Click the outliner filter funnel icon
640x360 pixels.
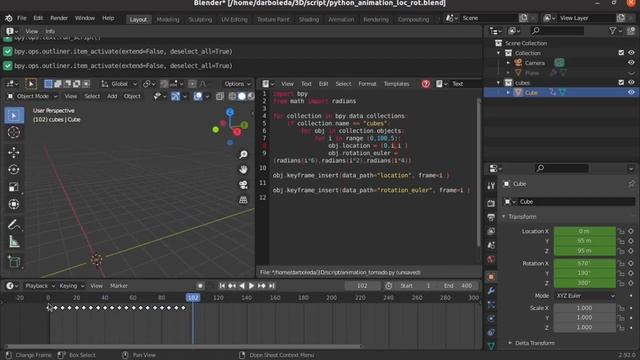click(613, 31)
